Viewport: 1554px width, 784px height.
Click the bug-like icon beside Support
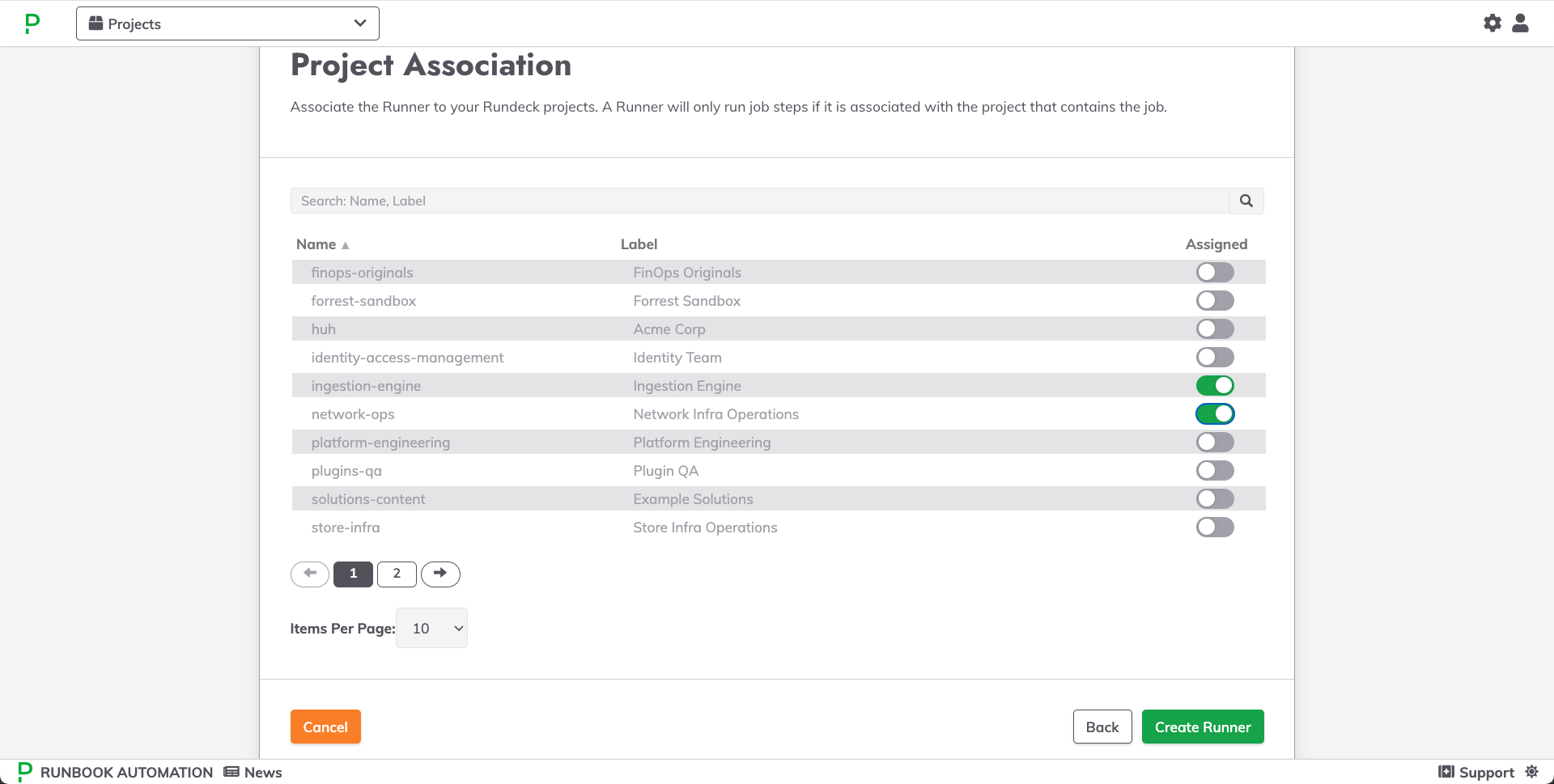click(1531, 772)
